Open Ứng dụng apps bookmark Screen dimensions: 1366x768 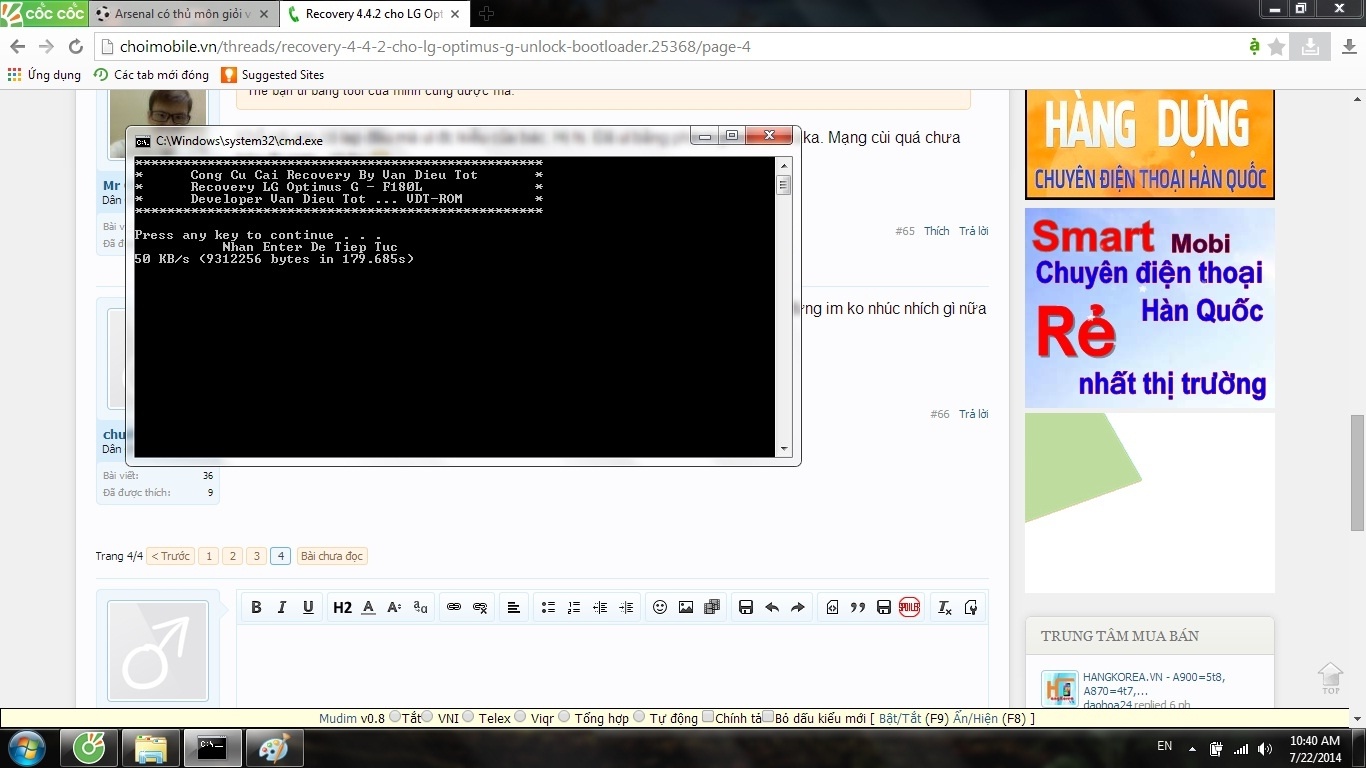44,75
